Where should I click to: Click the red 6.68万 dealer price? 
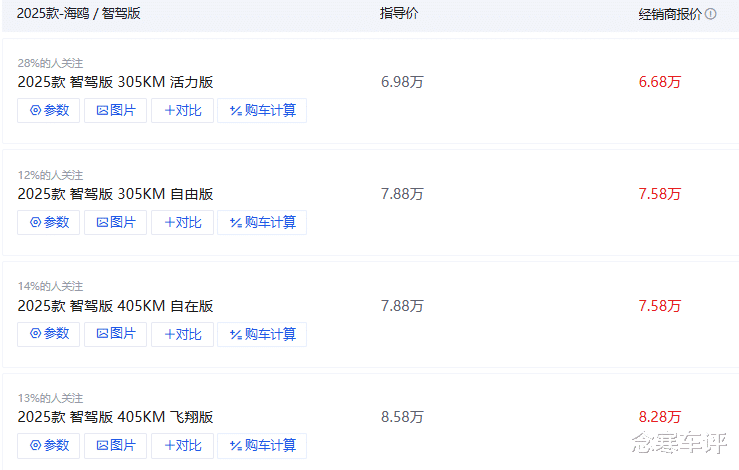[660, 82]
